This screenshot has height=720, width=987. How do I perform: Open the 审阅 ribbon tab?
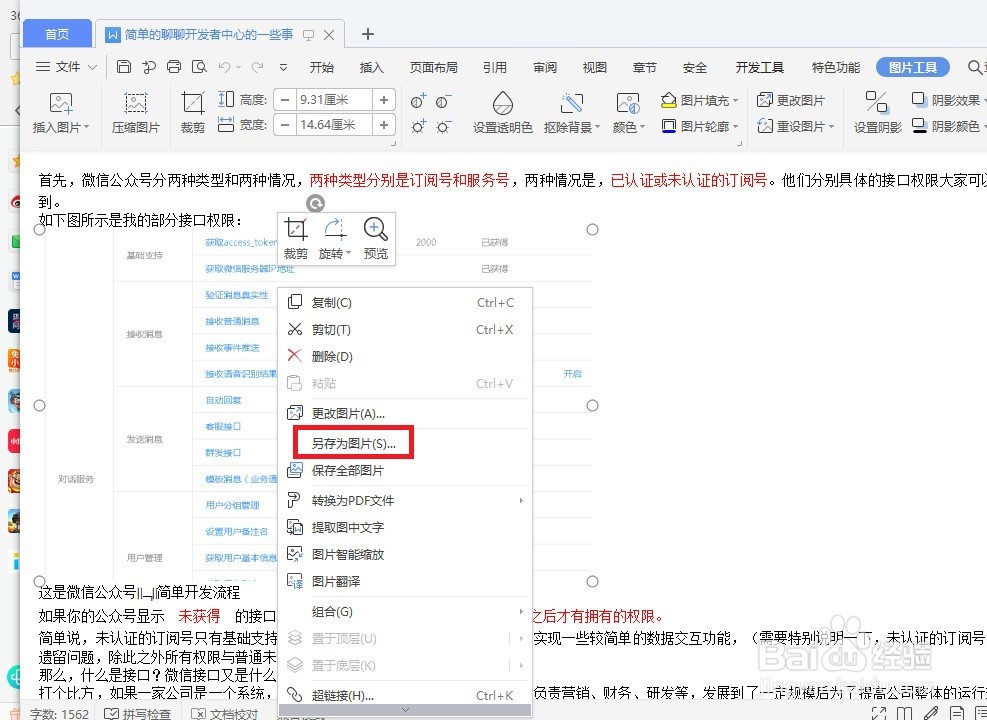[544, 67]
